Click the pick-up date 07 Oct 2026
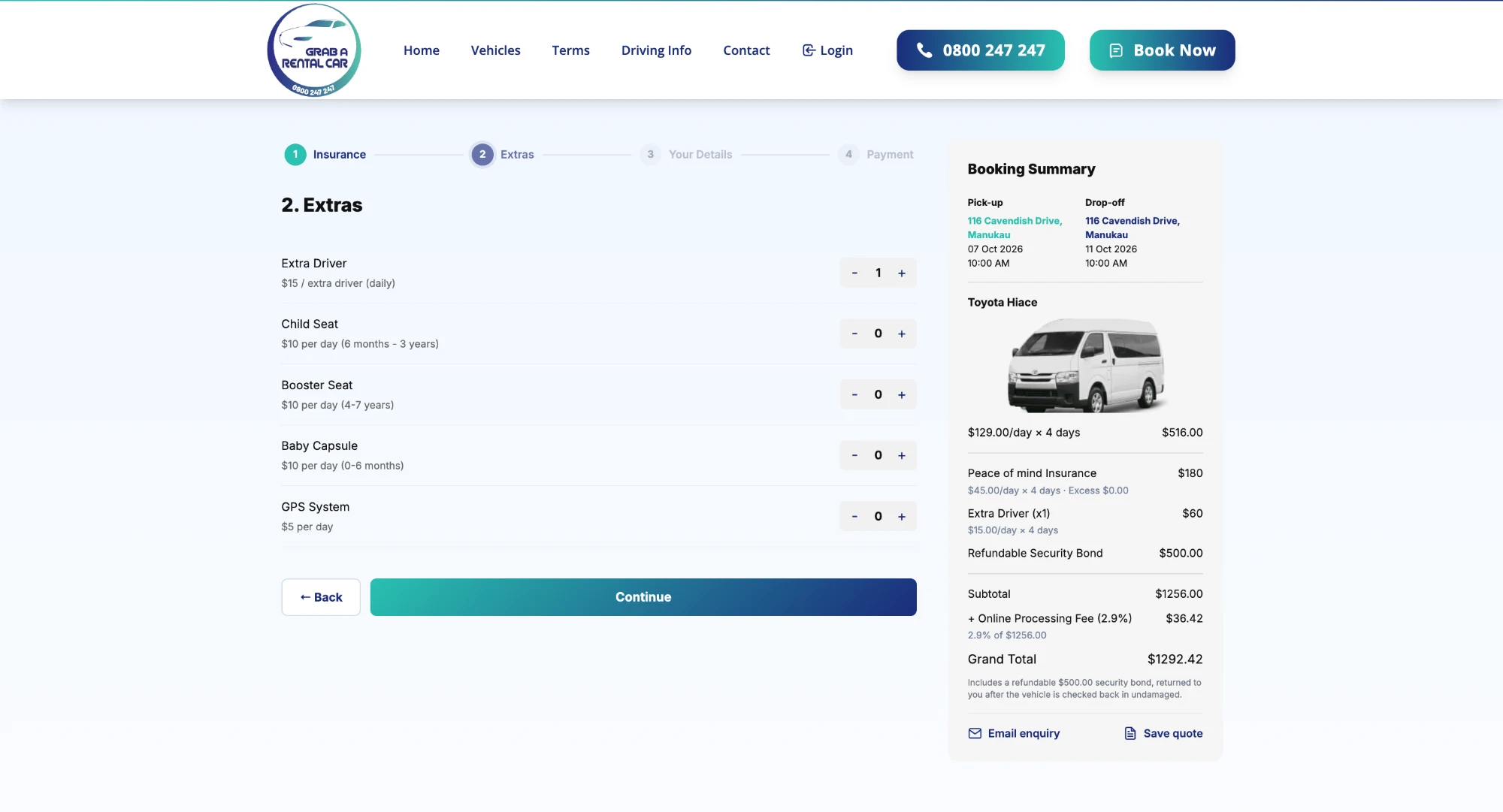 pyautogui.click(x=995, y=249)
